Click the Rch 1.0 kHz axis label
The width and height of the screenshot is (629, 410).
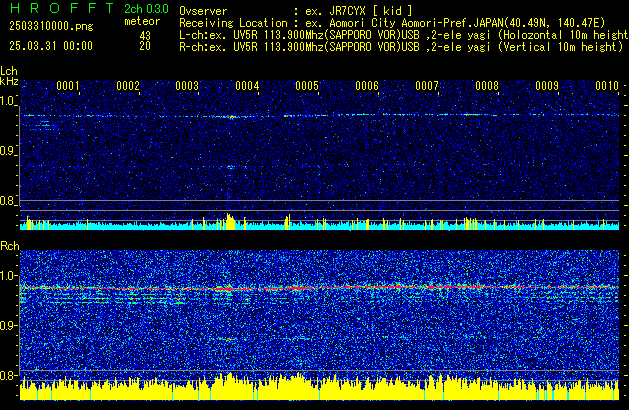(x=8, y=276)
